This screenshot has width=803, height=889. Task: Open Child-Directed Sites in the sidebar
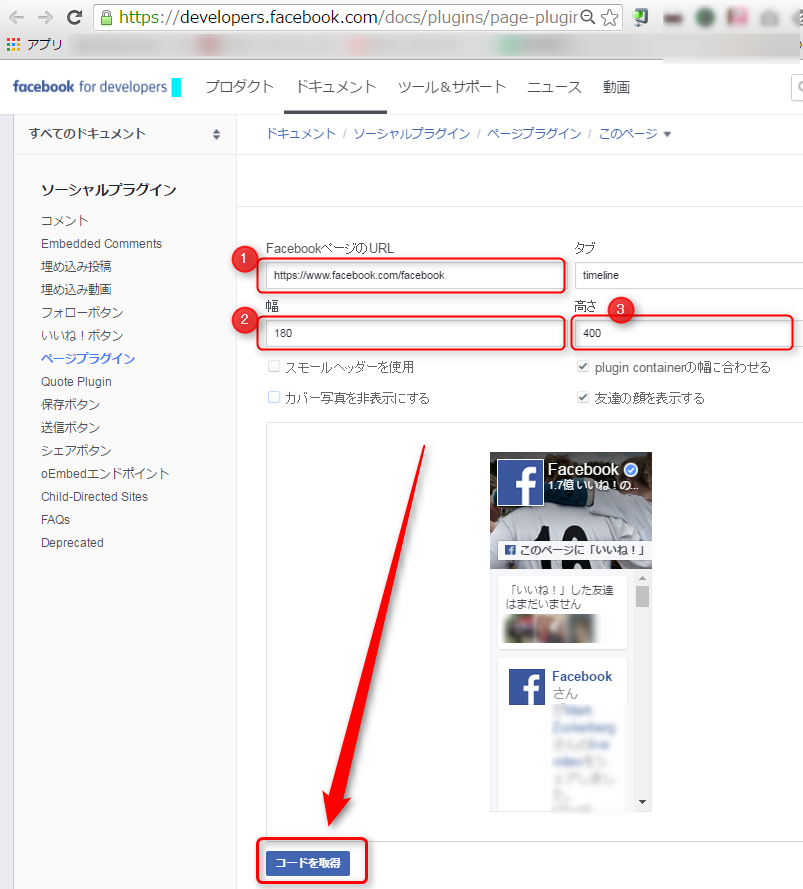(94, 497)
